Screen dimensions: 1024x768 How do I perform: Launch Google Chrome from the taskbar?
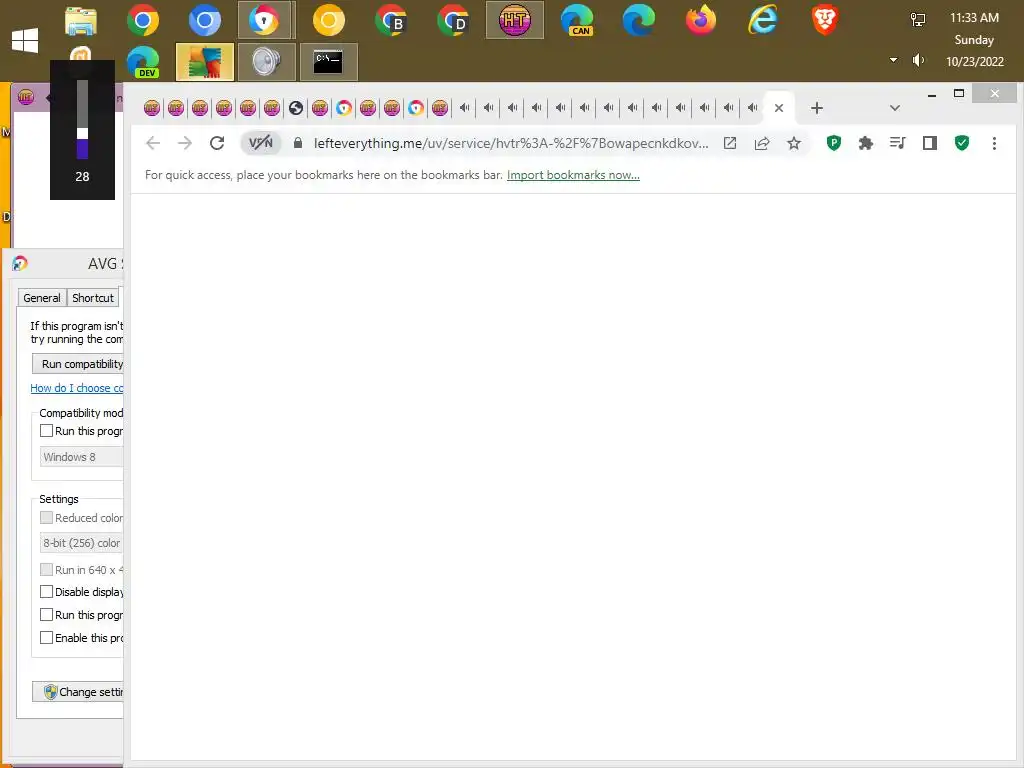point(143,21)
